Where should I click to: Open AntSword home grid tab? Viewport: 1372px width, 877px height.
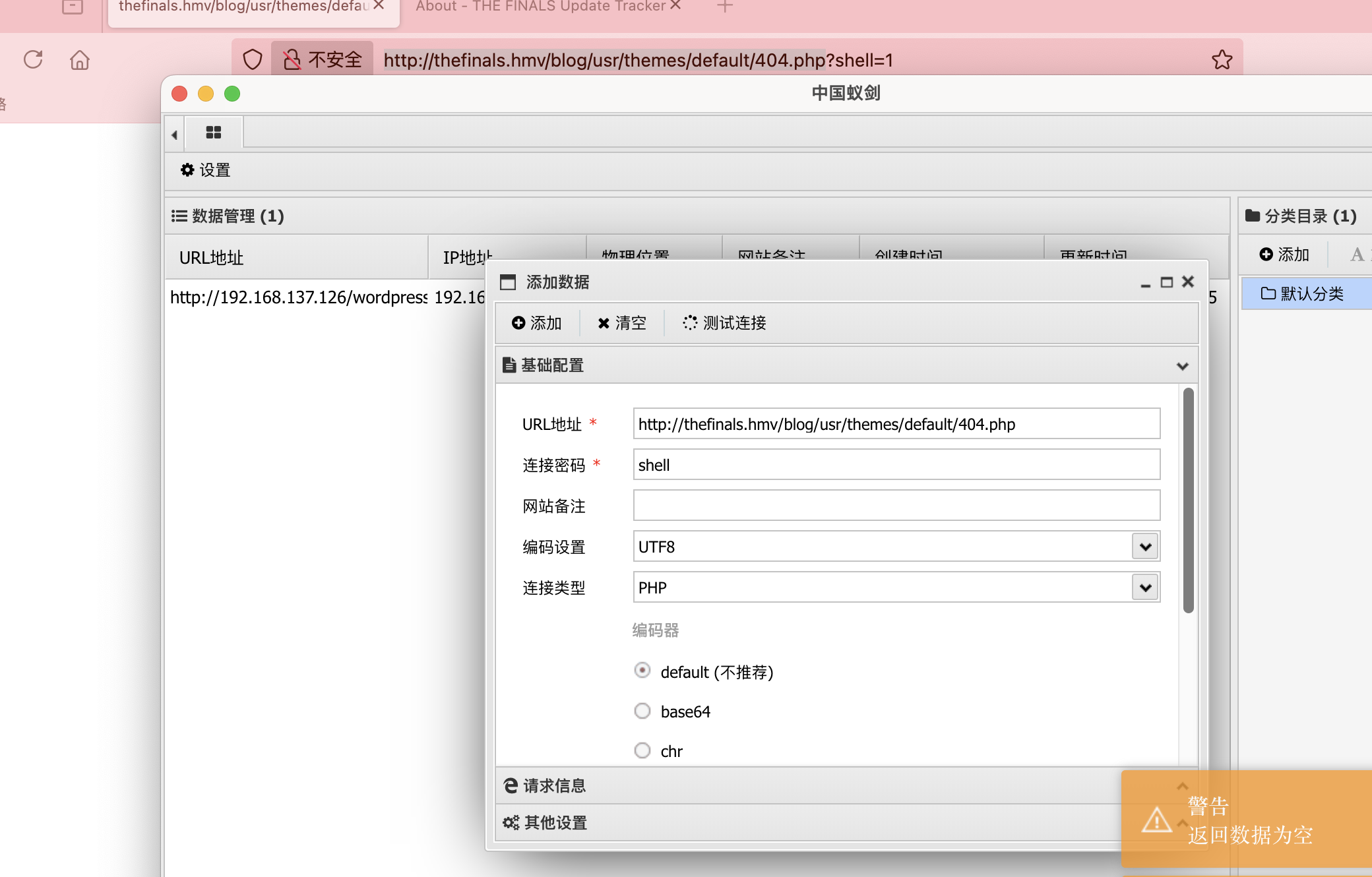(214, 132)
